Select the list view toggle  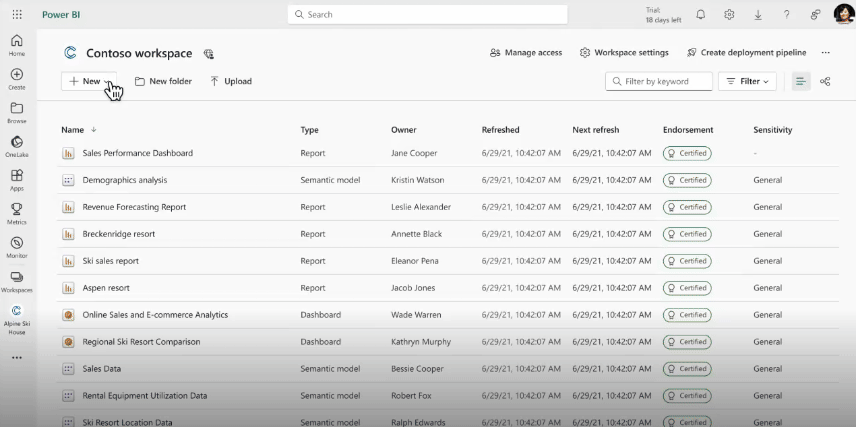(x=800, y=81)
